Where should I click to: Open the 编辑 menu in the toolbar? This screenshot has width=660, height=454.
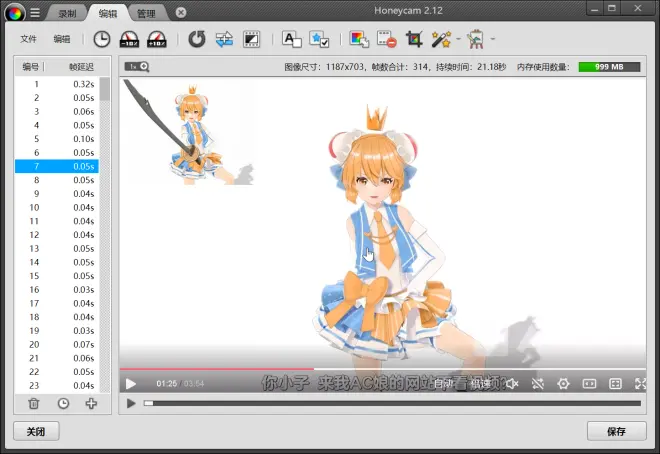pos(61,39)
